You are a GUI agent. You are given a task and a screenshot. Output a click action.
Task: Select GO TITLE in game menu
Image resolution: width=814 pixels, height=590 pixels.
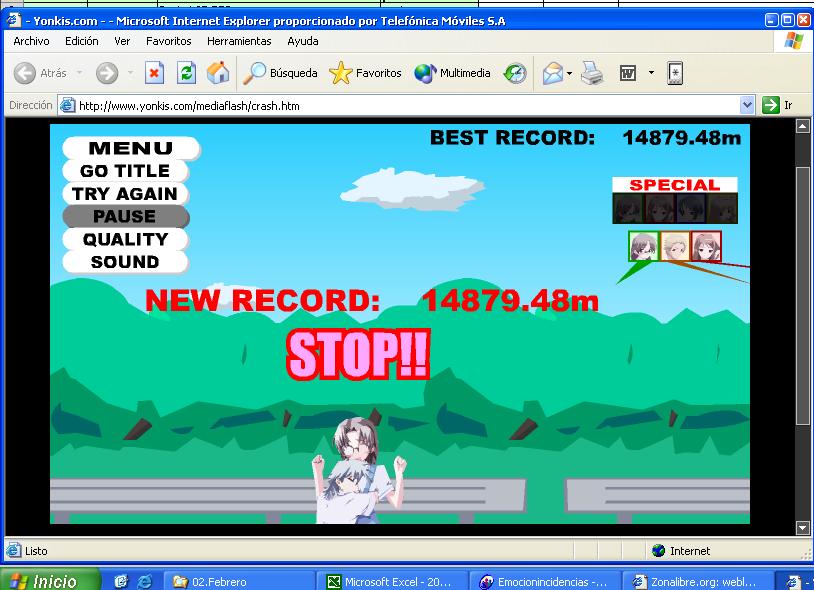click(x=125, y=171)
